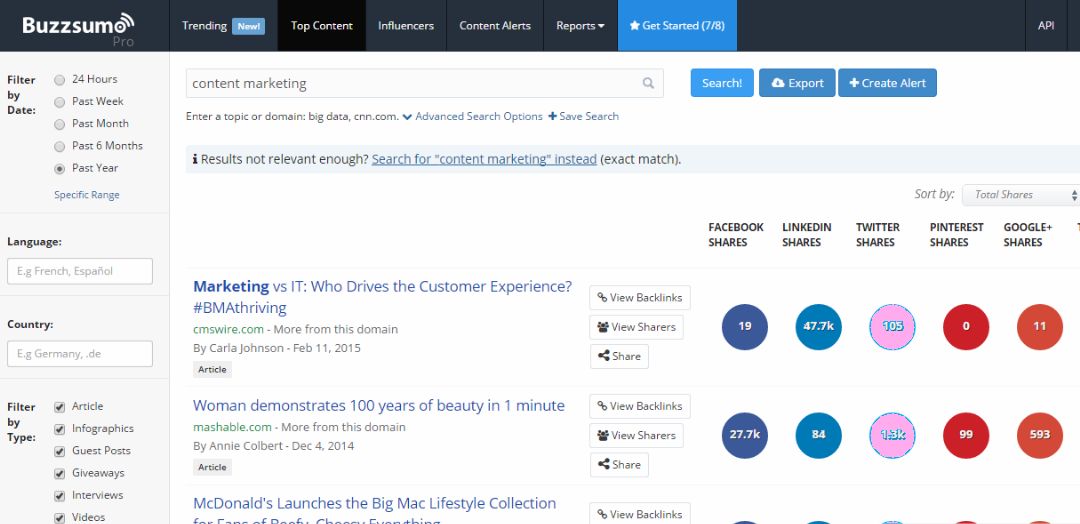Viewport: 1080px width, 524px height.
Task: Click the Export button
Action: 797,83
